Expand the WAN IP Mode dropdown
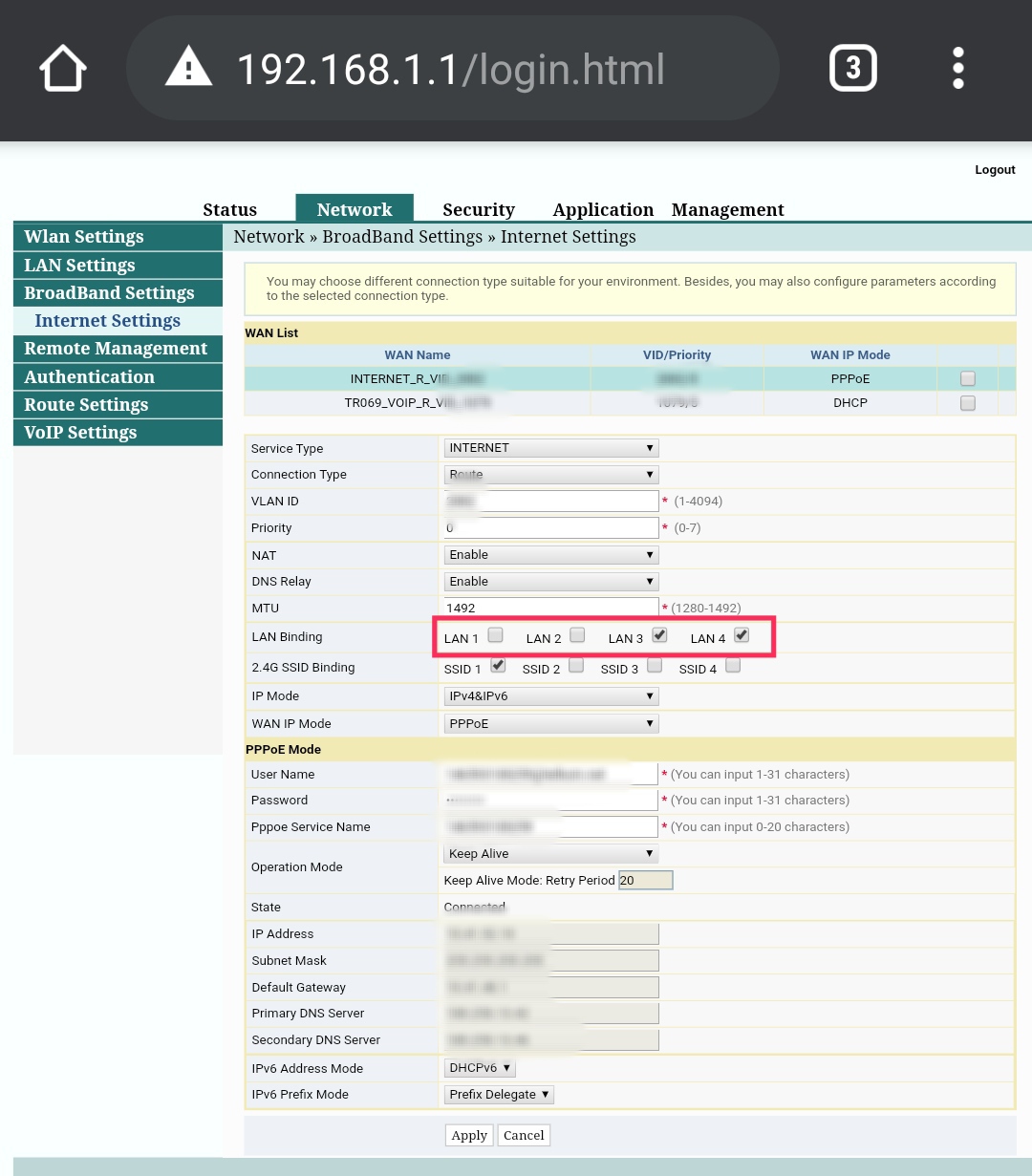The height and width of the screenshot is (1176, 1032). click(550, 723)
